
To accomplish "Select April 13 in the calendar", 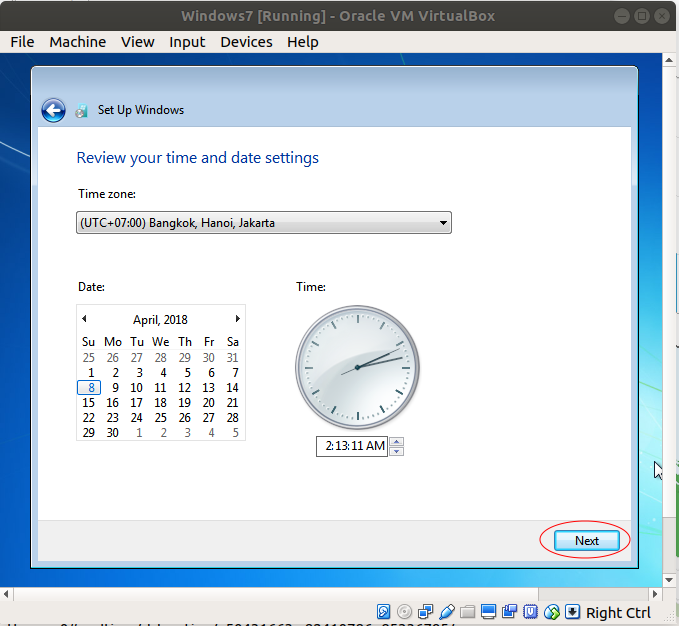I will tap(209, 387).
